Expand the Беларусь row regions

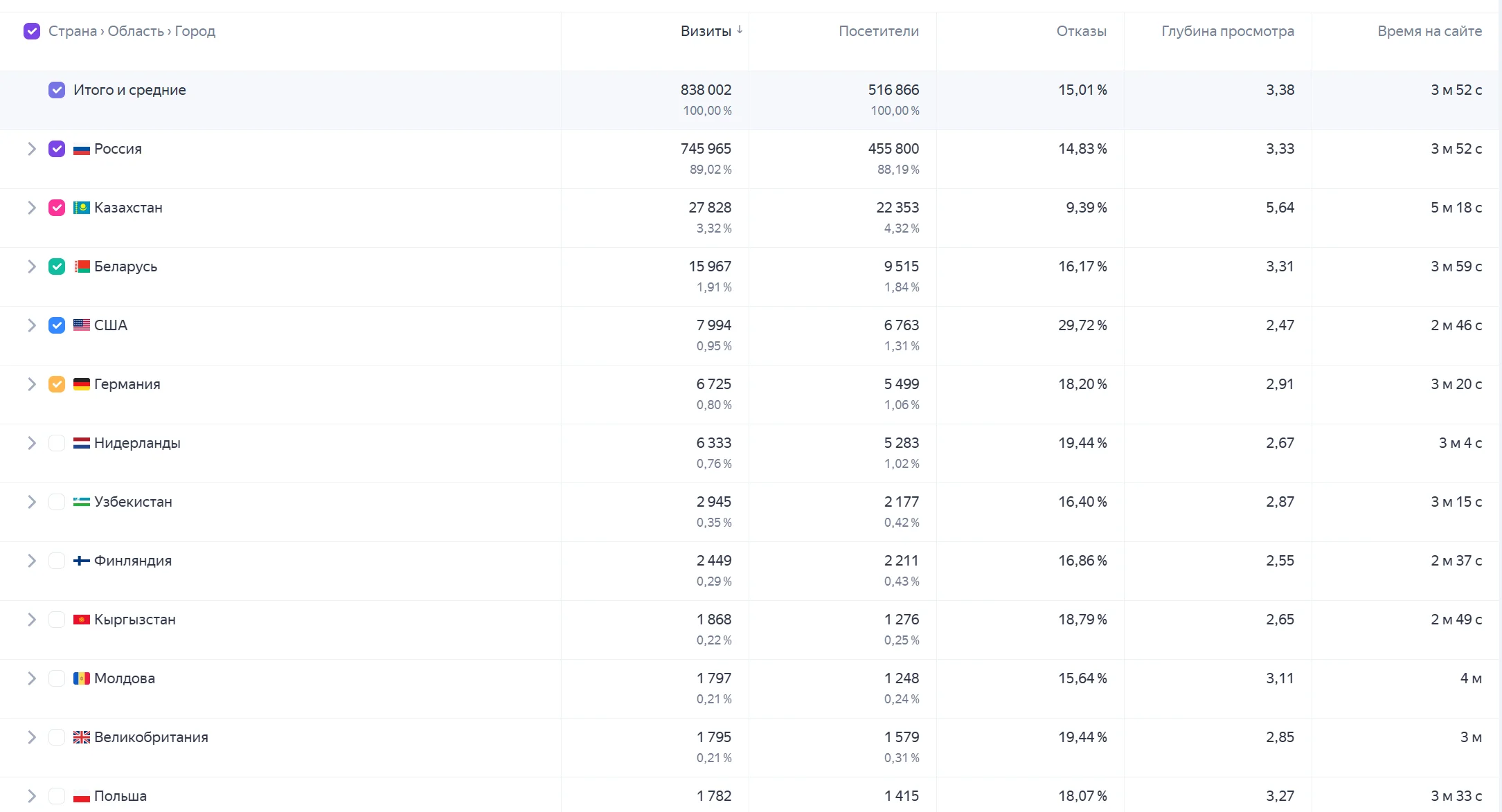[32, 267]
